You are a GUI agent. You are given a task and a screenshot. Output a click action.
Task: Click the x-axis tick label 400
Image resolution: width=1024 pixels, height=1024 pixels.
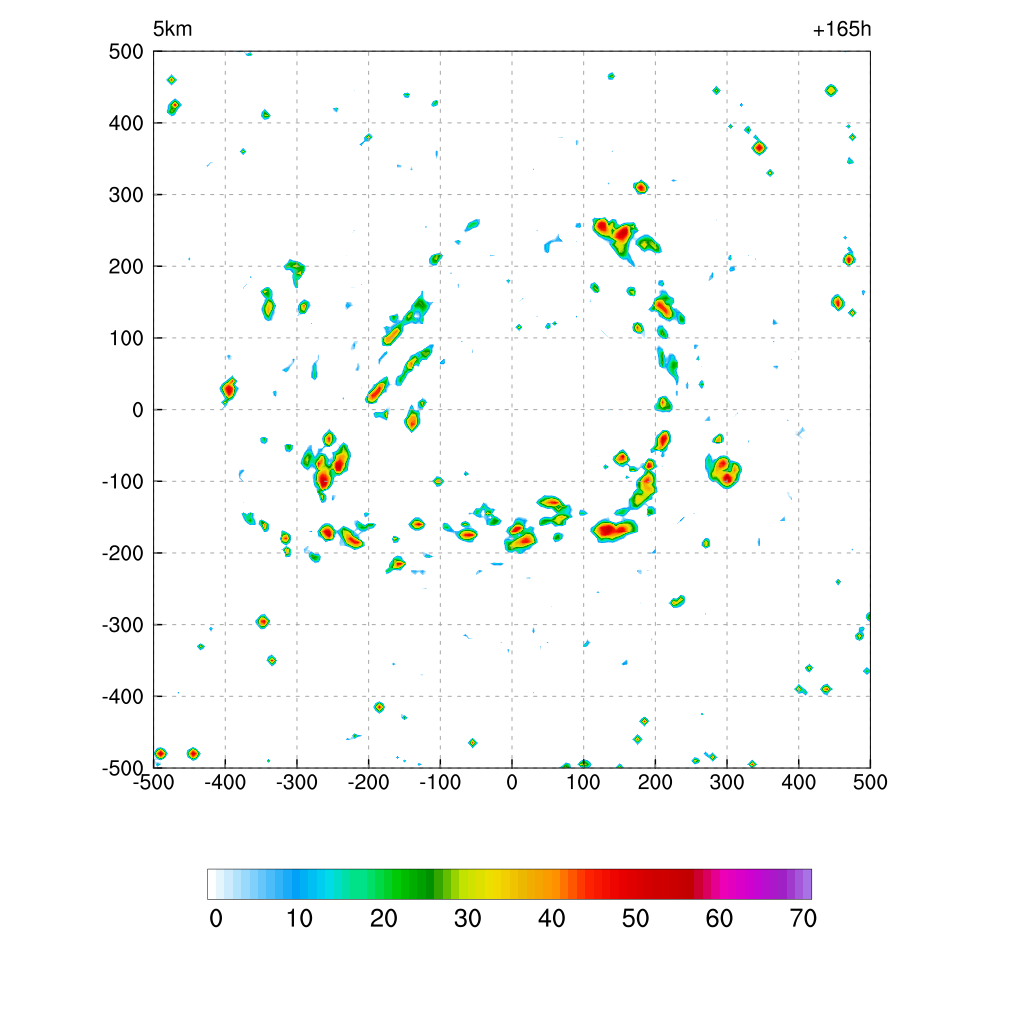click(799, 782)
